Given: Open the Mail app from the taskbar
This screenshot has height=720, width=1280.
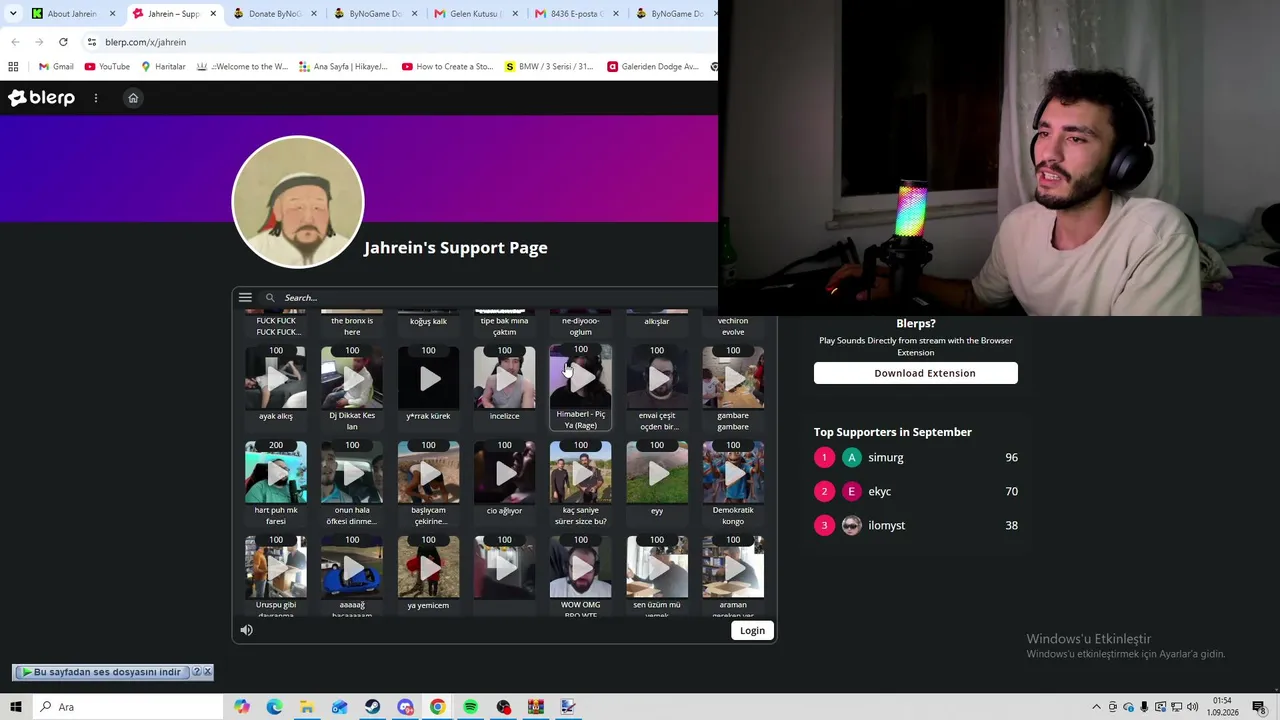Looking at the screenshot, I should pos(340,707).
